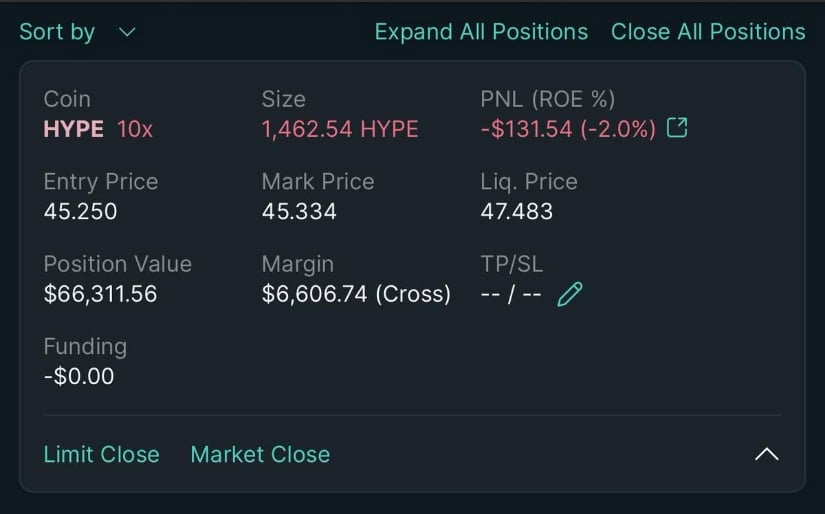Click the $6,606.74 (Cross) margin value

(x=356, y=295)
